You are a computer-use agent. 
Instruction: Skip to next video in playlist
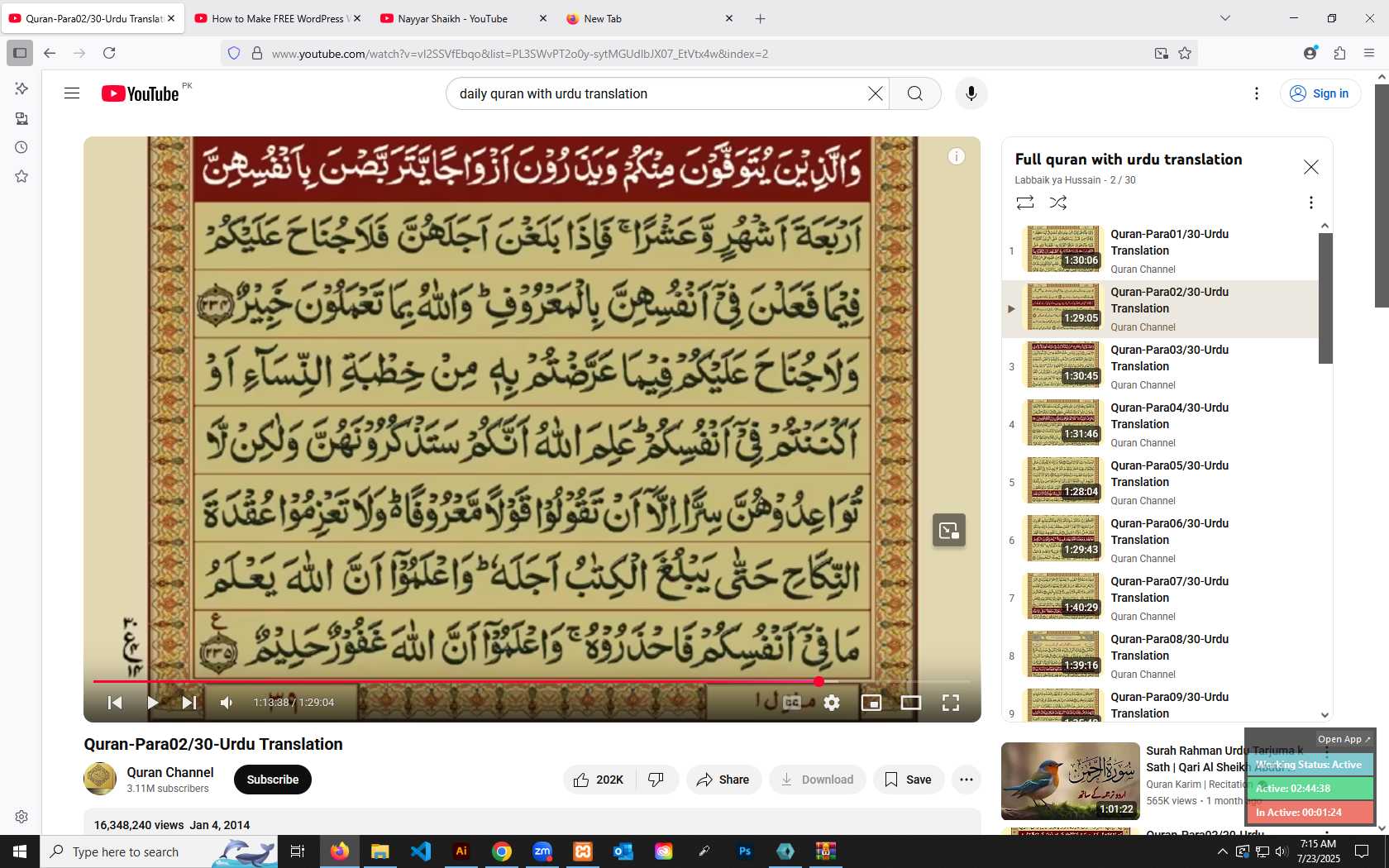pyautogui.click(x=189, y=702)
